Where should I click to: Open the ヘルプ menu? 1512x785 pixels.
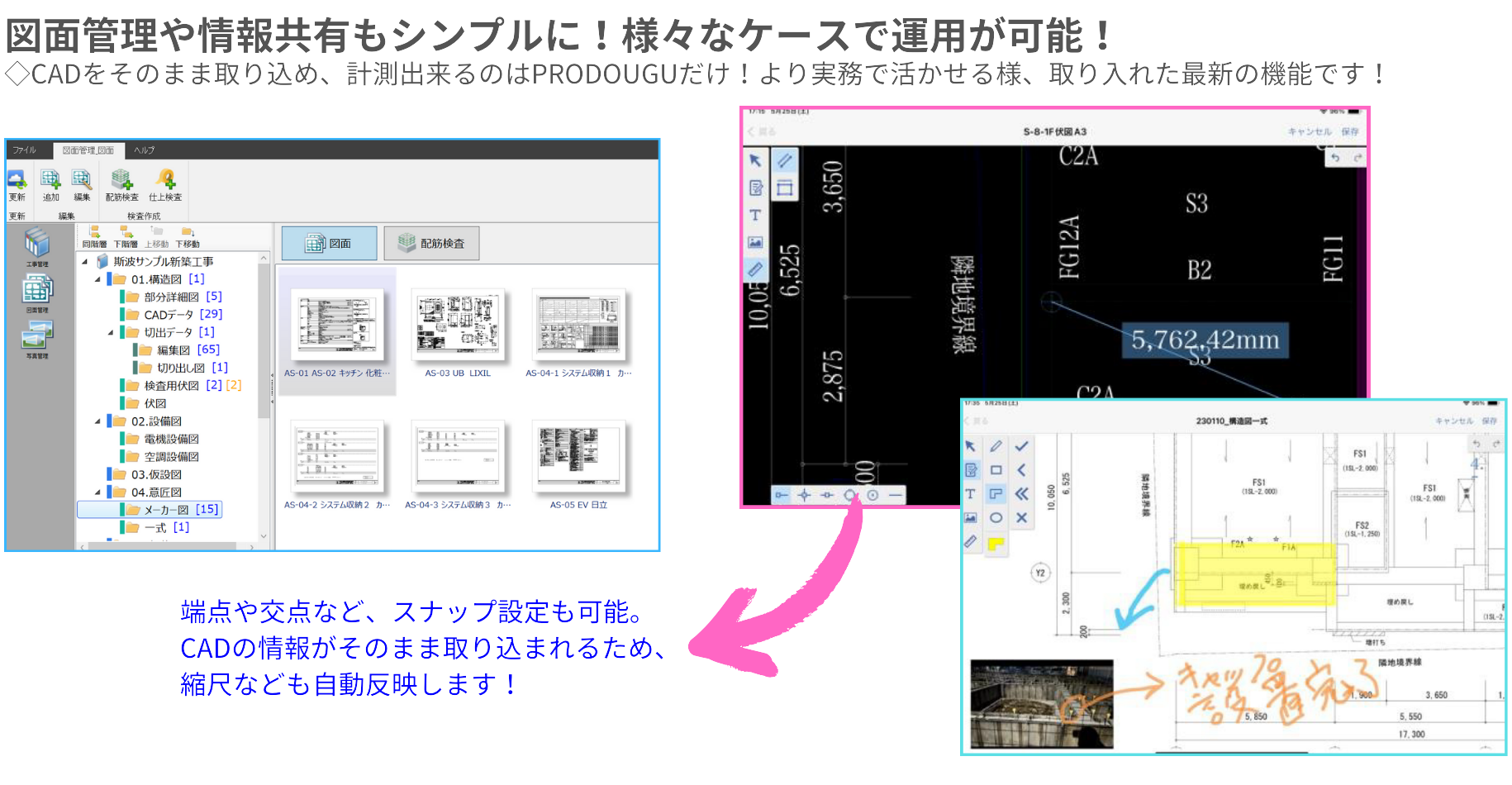click(145, 150)
